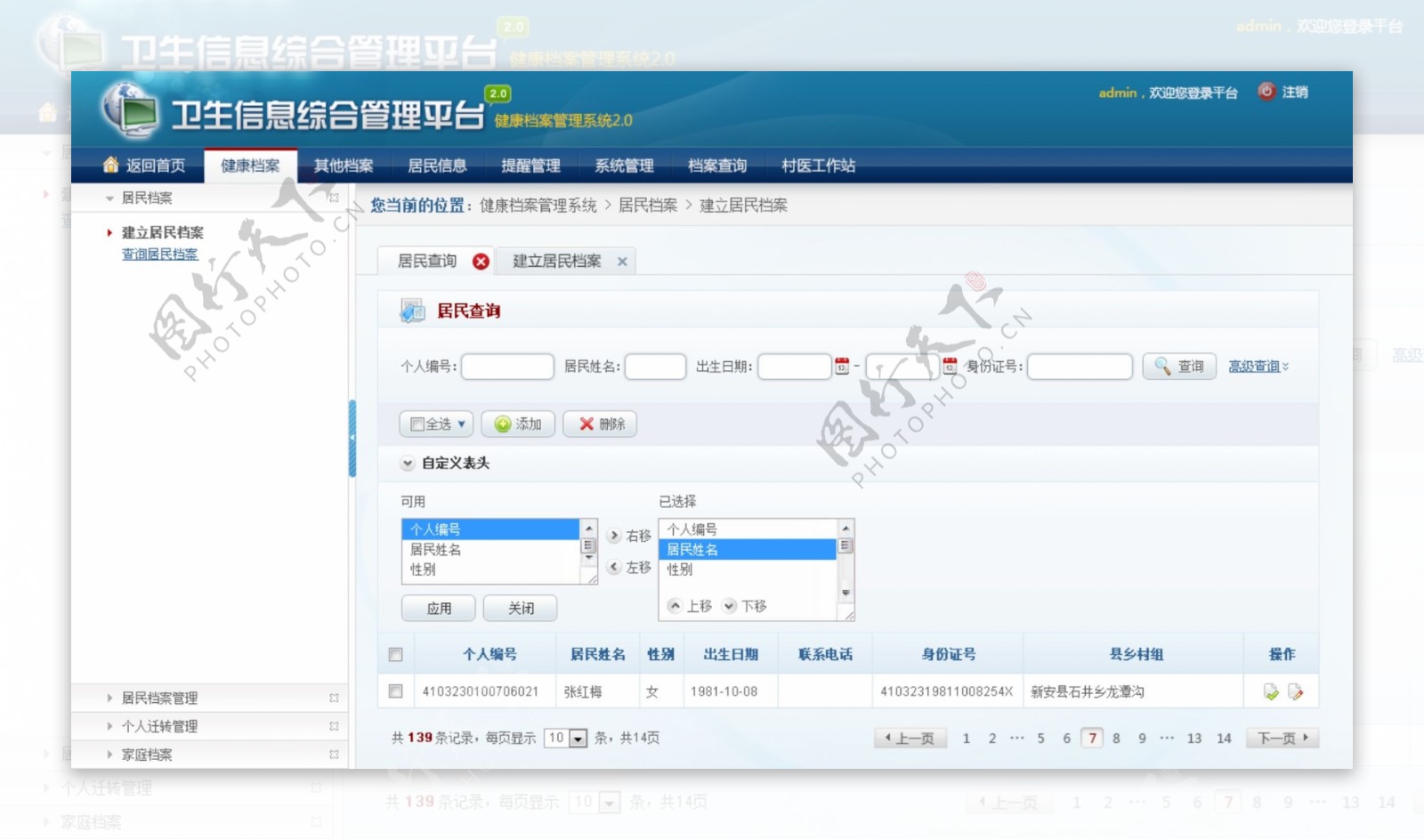Open the start date calendar picker

[842, 366]
